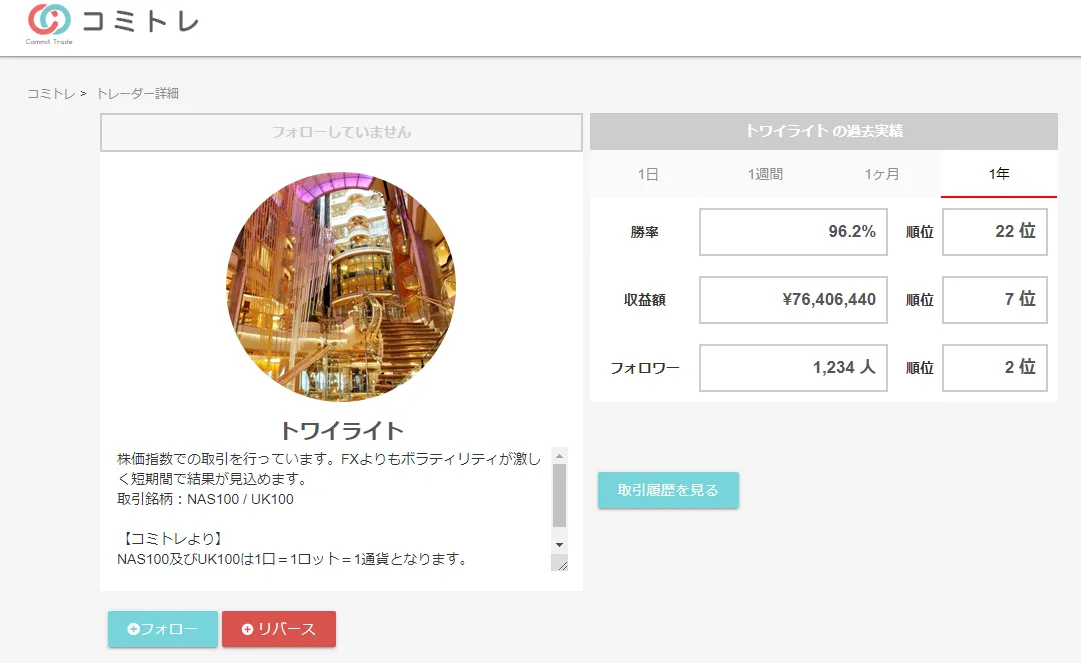Image resolution: width=1081 pixels, height=663 pixels.
Task: Click the textarea resize handle
Action: 561,564
